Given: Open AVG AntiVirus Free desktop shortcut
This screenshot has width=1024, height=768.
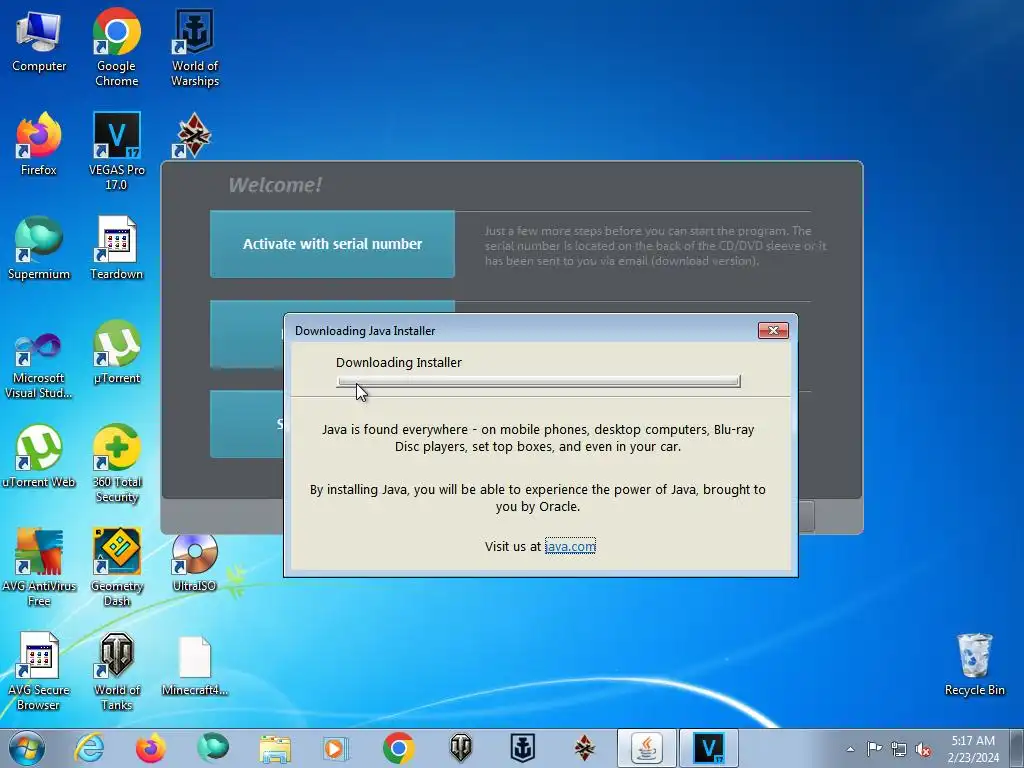Looking at the screenshot, I should point(39,567).
